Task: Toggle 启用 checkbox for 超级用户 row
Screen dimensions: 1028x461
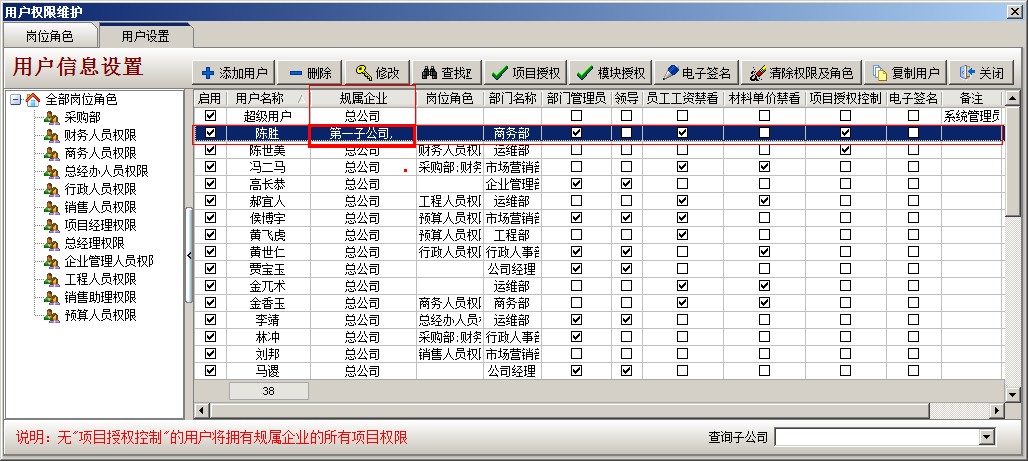Action: 210,116
